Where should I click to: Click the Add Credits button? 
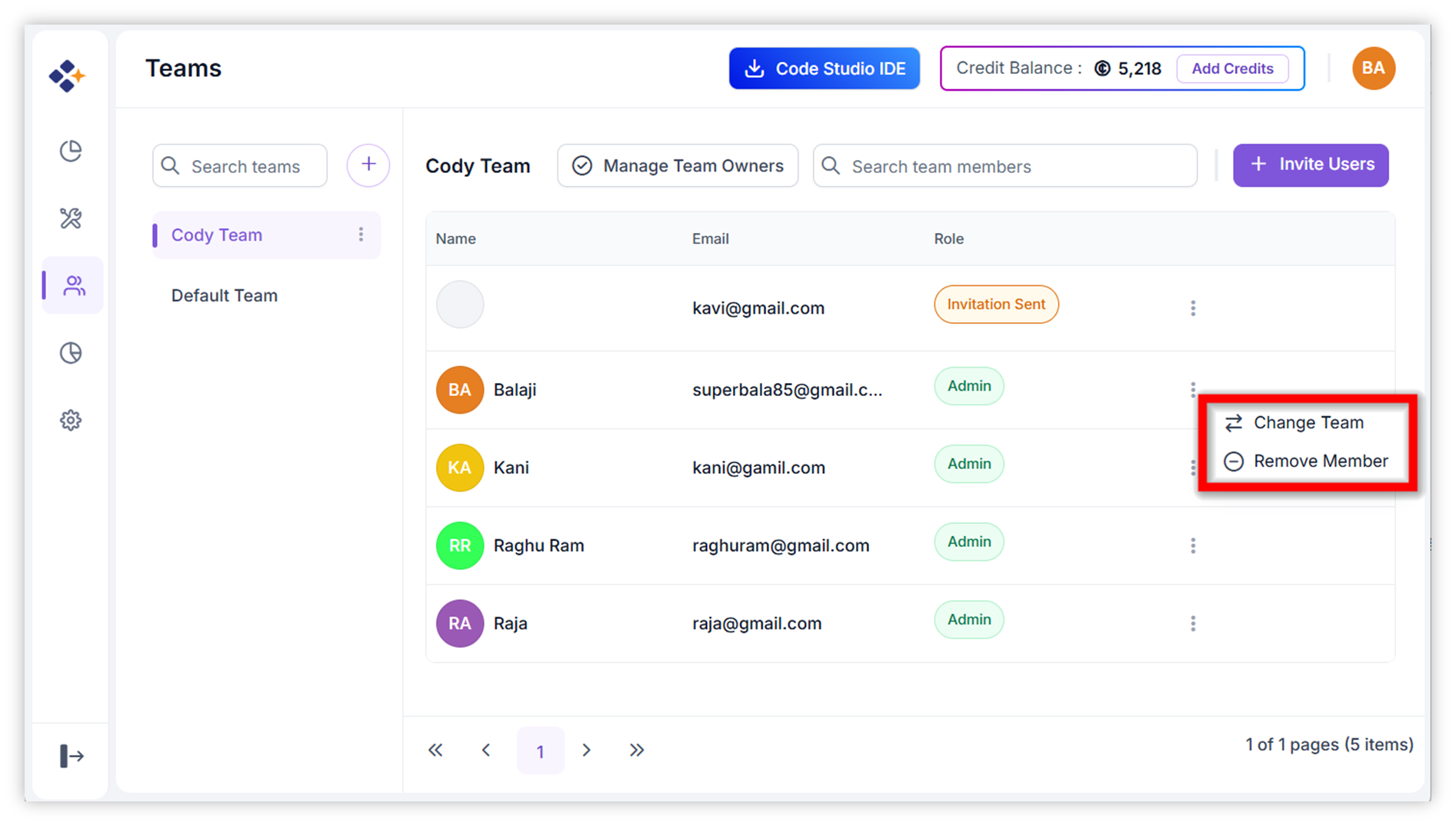click(x=1232, y=68)
